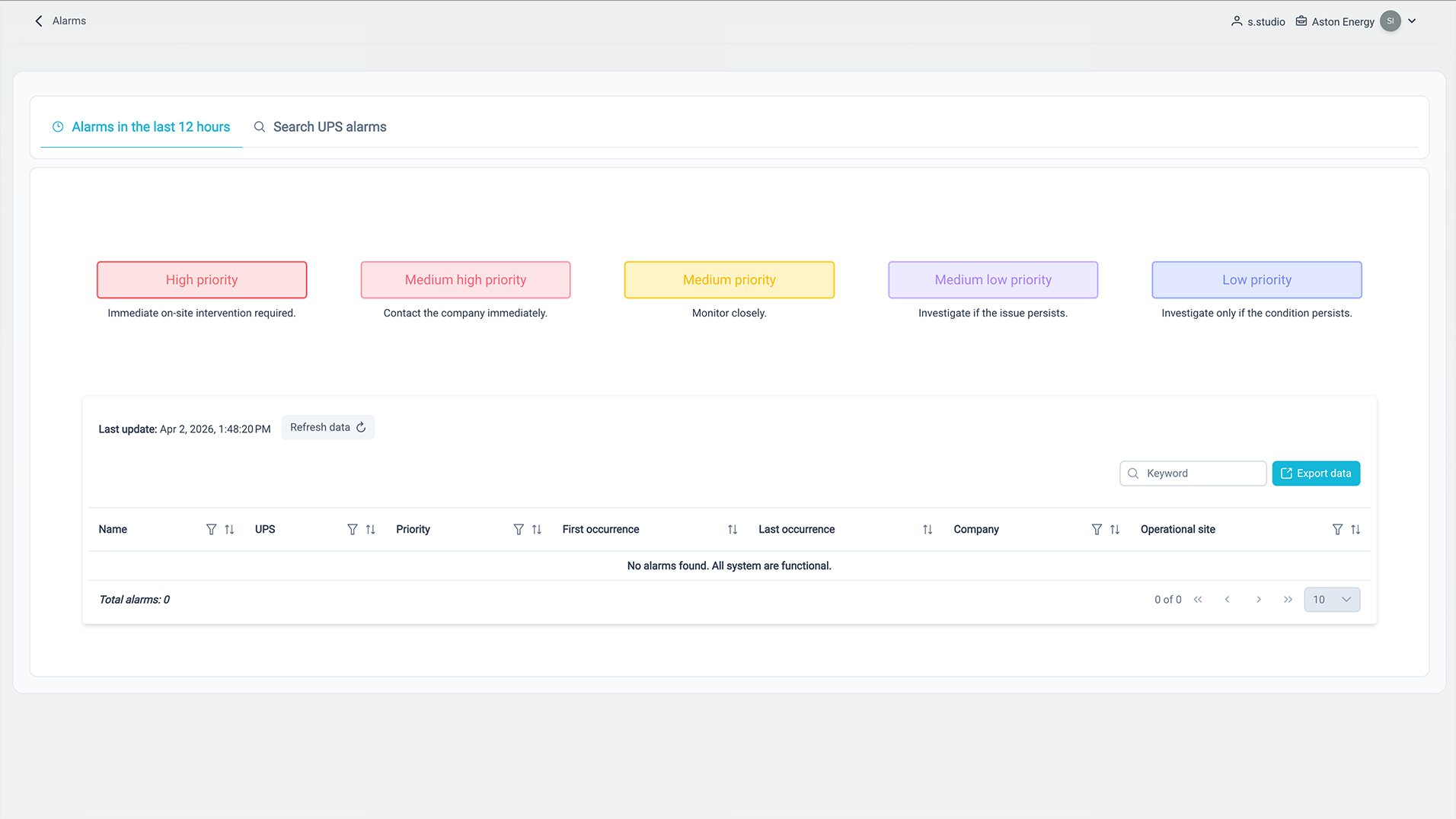Switch to Search UPS alarms tab

pos(321,127)
